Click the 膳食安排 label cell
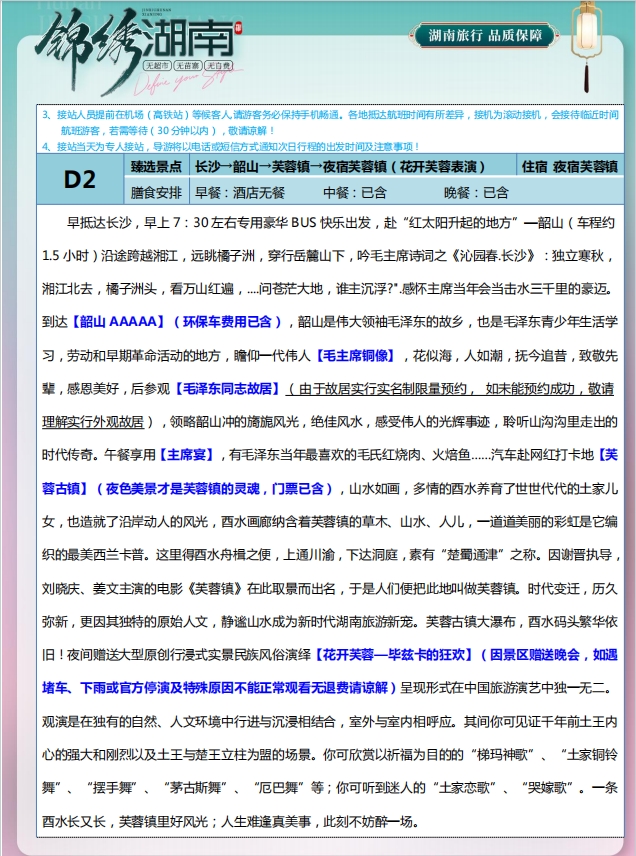 coord(156,192)
